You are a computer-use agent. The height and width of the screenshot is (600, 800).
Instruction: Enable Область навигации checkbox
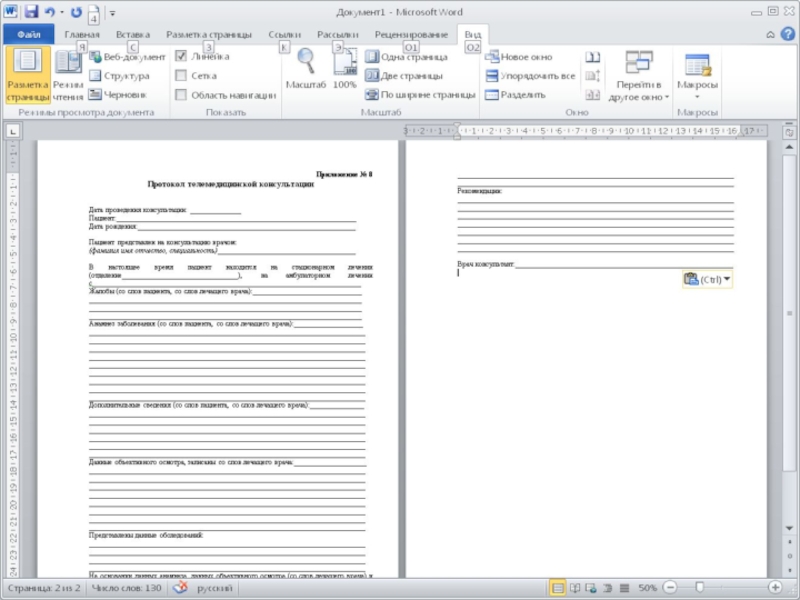pyautogui.click(x=181, y=95)
